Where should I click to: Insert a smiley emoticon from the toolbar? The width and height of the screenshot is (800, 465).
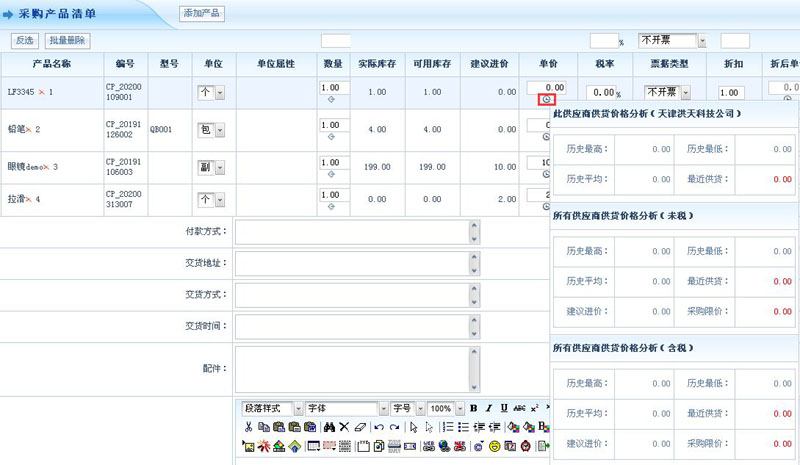click(x=494, y=445)
